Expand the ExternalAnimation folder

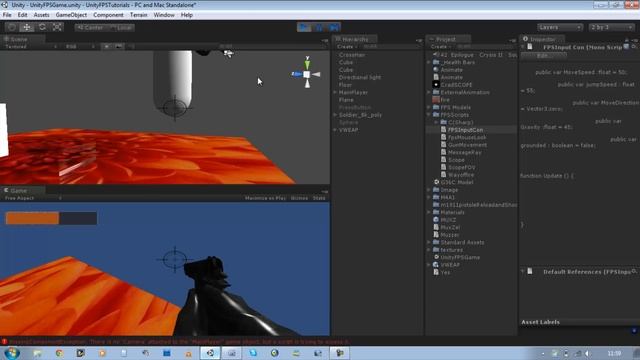click(x=429, y=93)
